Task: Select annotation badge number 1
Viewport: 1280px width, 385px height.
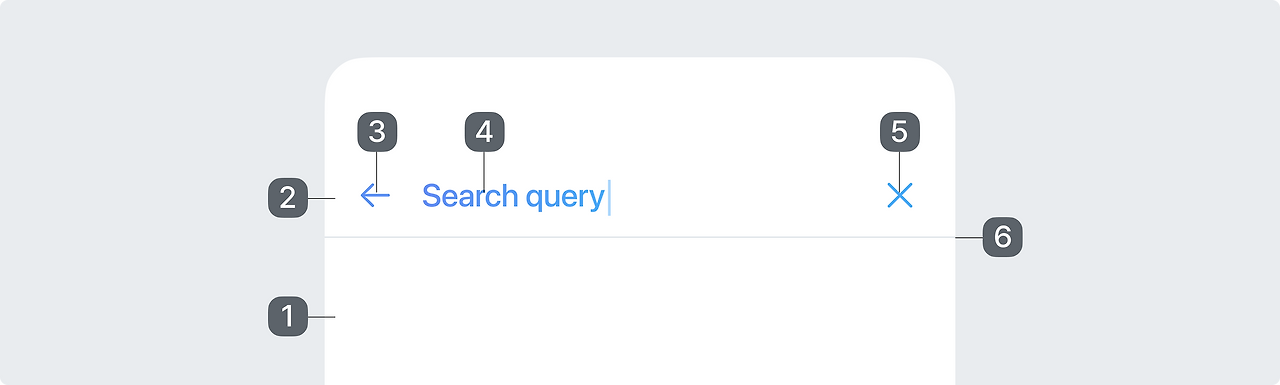Action: click(x=288, y=317)
